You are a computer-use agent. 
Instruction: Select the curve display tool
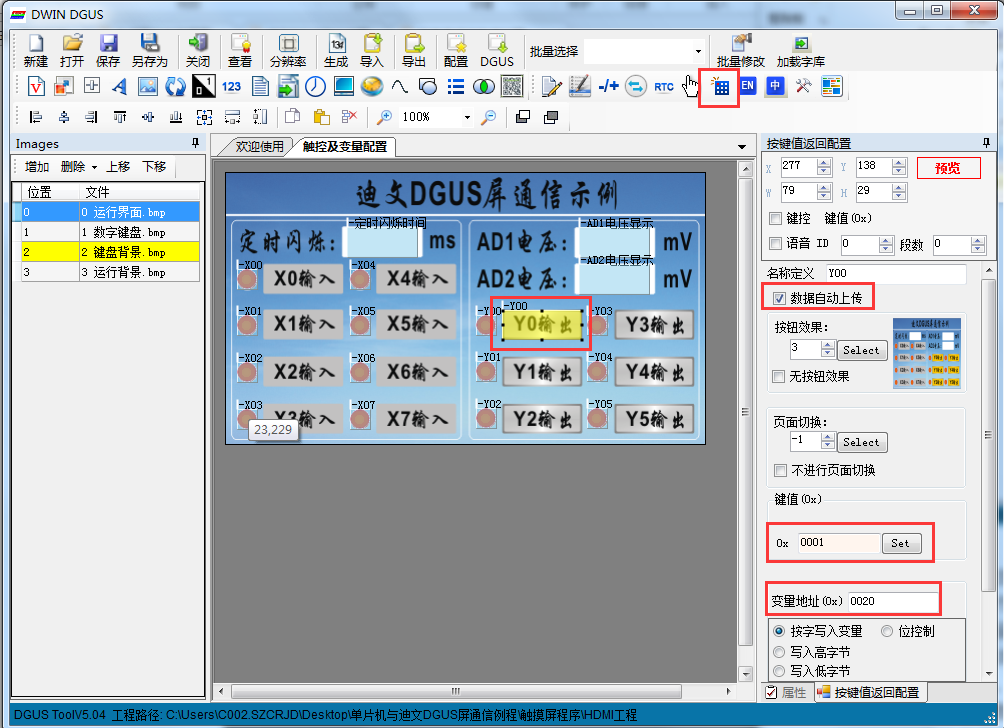coord(400,86)
